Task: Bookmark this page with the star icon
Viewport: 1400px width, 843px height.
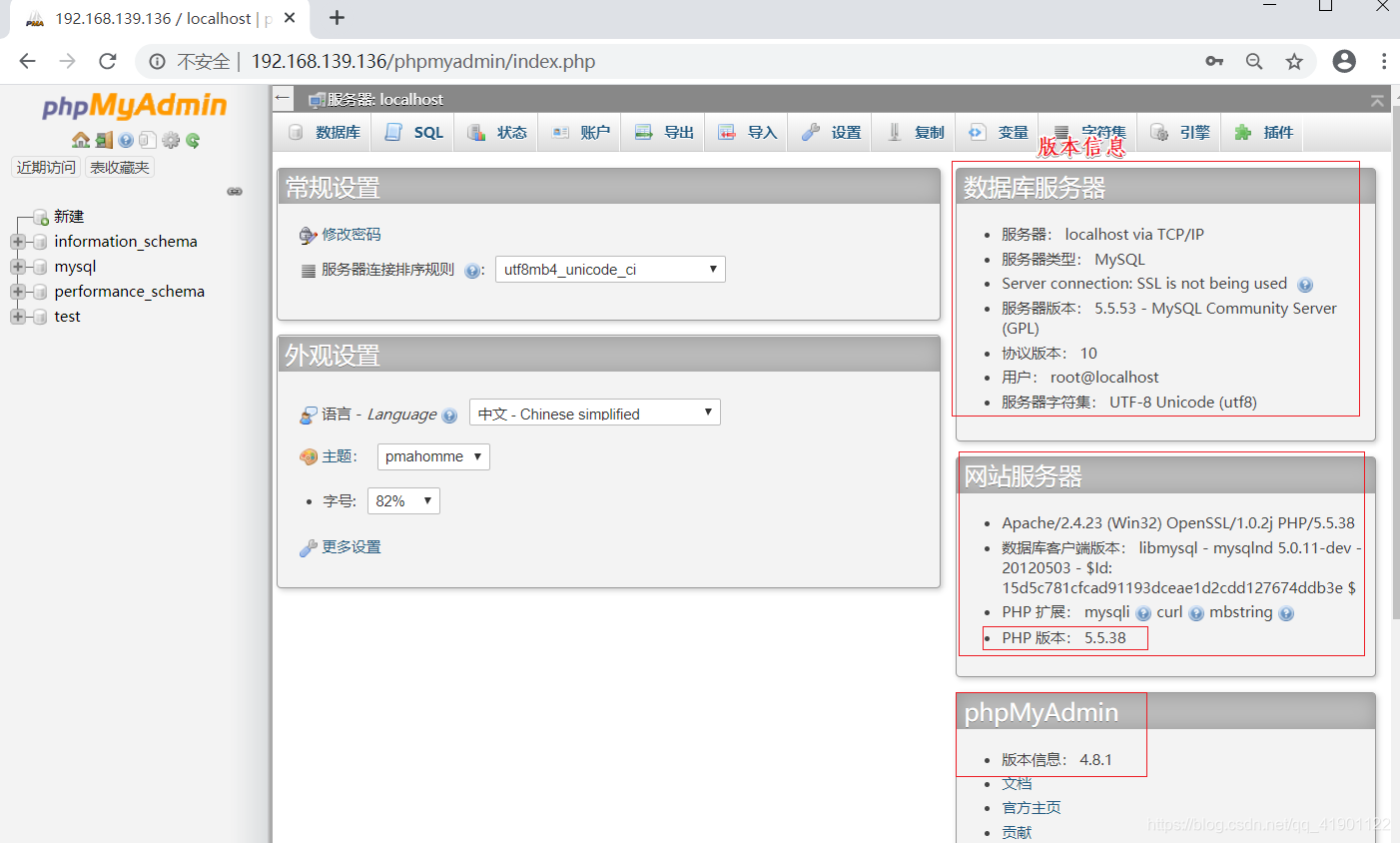Action: click(x=1294, y=61)
